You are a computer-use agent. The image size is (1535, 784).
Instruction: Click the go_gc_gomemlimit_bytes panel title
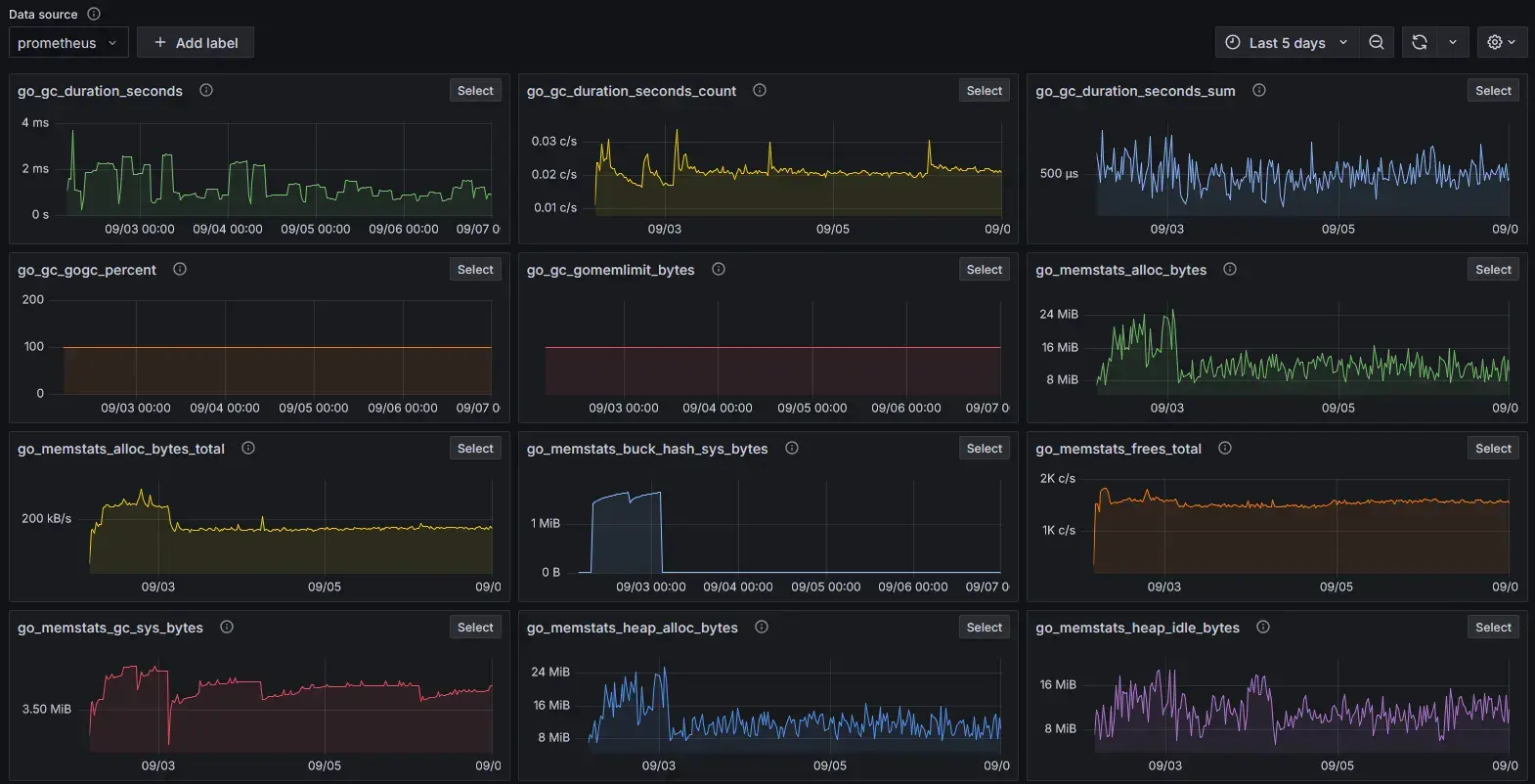point(610,270)
